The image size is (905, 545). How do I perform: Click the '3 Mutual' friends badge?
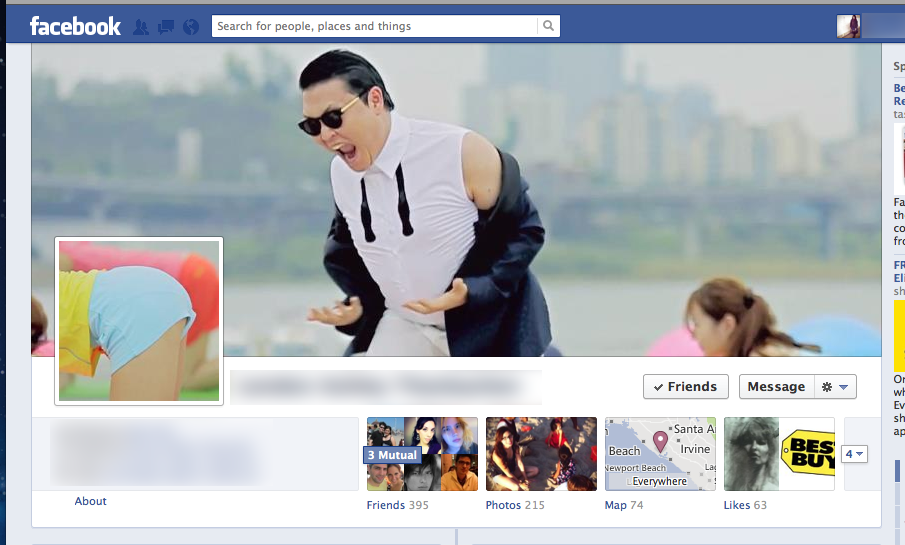391,455
